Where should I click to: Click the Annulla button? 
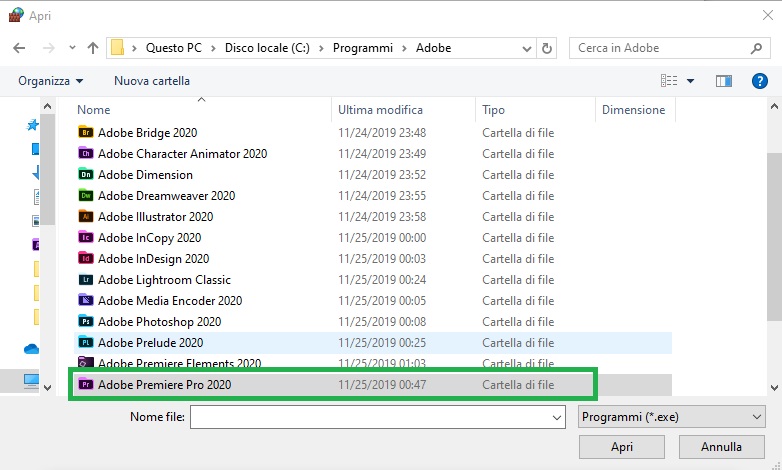722,447
